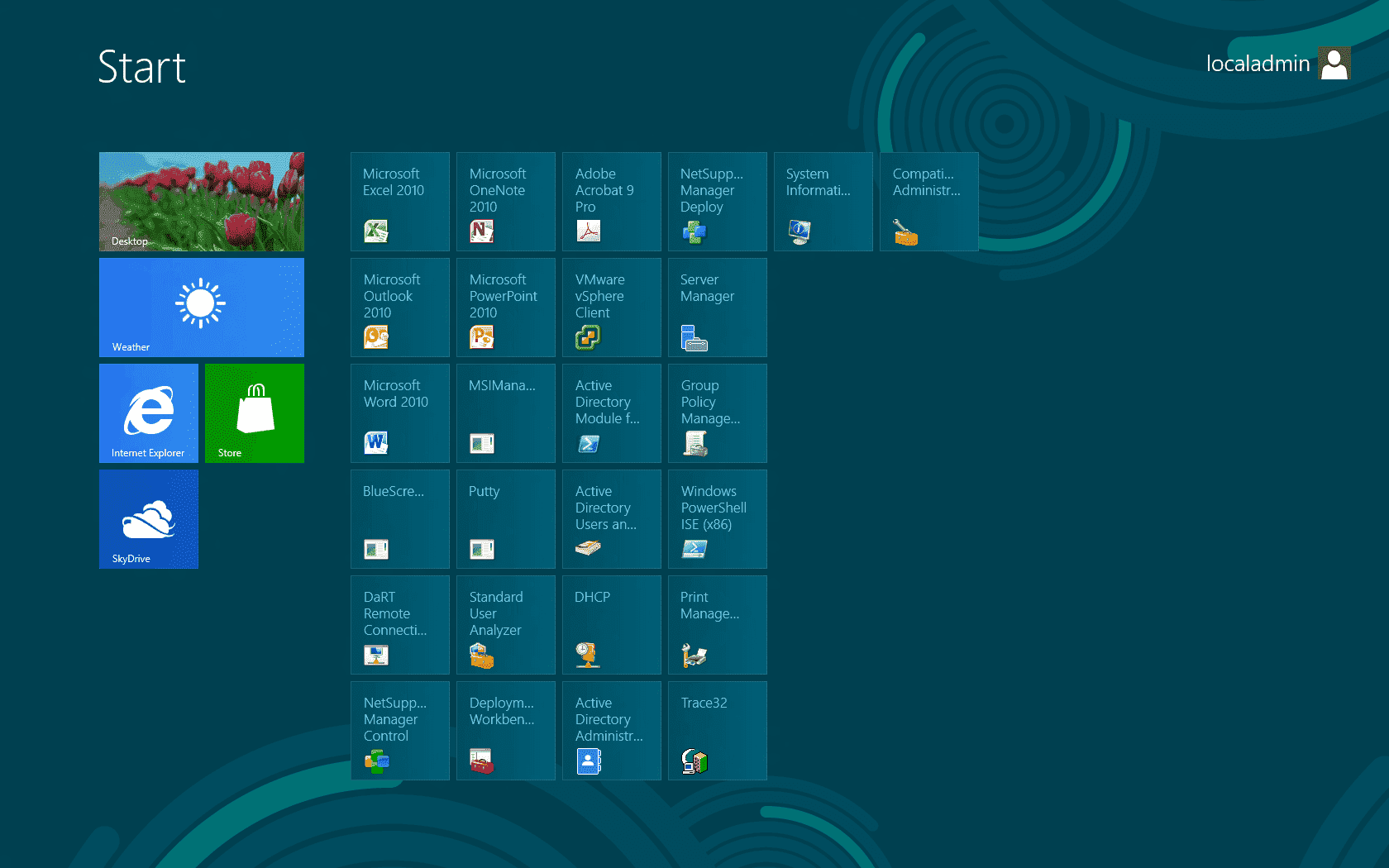The width and height of the screenshot is (1389, 868).
Task: Open Microsoft Outlook 2010 icon
Action: [x=376, y=337]
